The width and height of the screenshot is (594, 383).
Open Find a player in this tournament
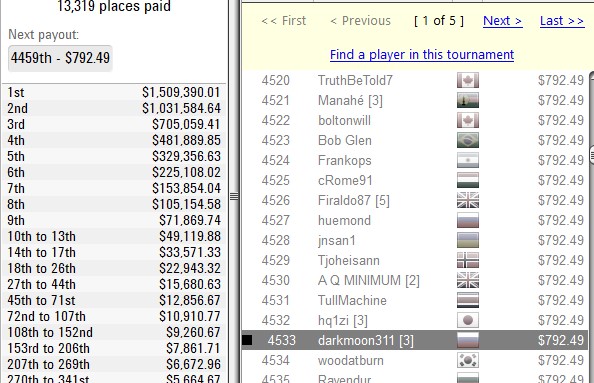[x=422, y=55]
